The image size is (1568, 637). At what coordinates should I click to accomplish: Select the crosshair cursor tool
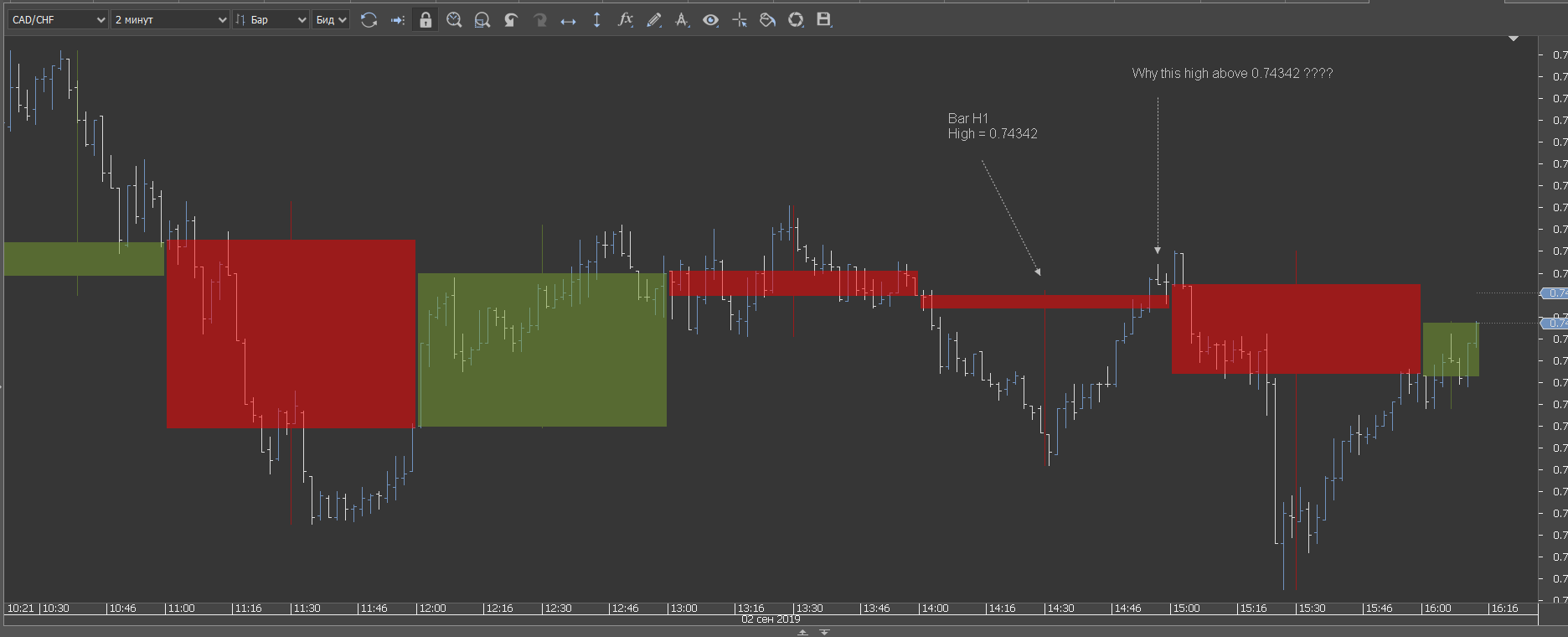pyautogui.click(x=739, y=19)
